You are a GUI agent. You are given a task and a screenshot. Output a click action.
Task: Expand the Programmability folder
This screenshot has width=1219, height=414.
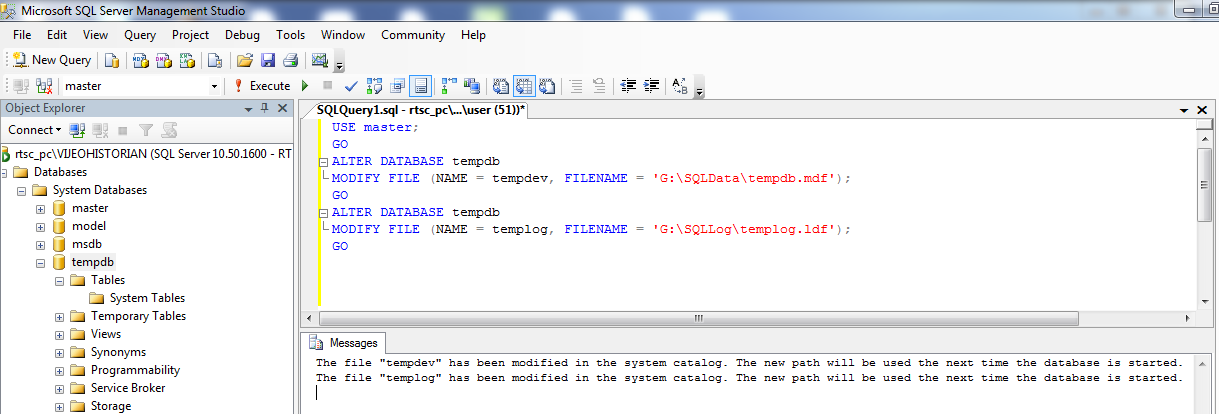click(x=59, y=371)
